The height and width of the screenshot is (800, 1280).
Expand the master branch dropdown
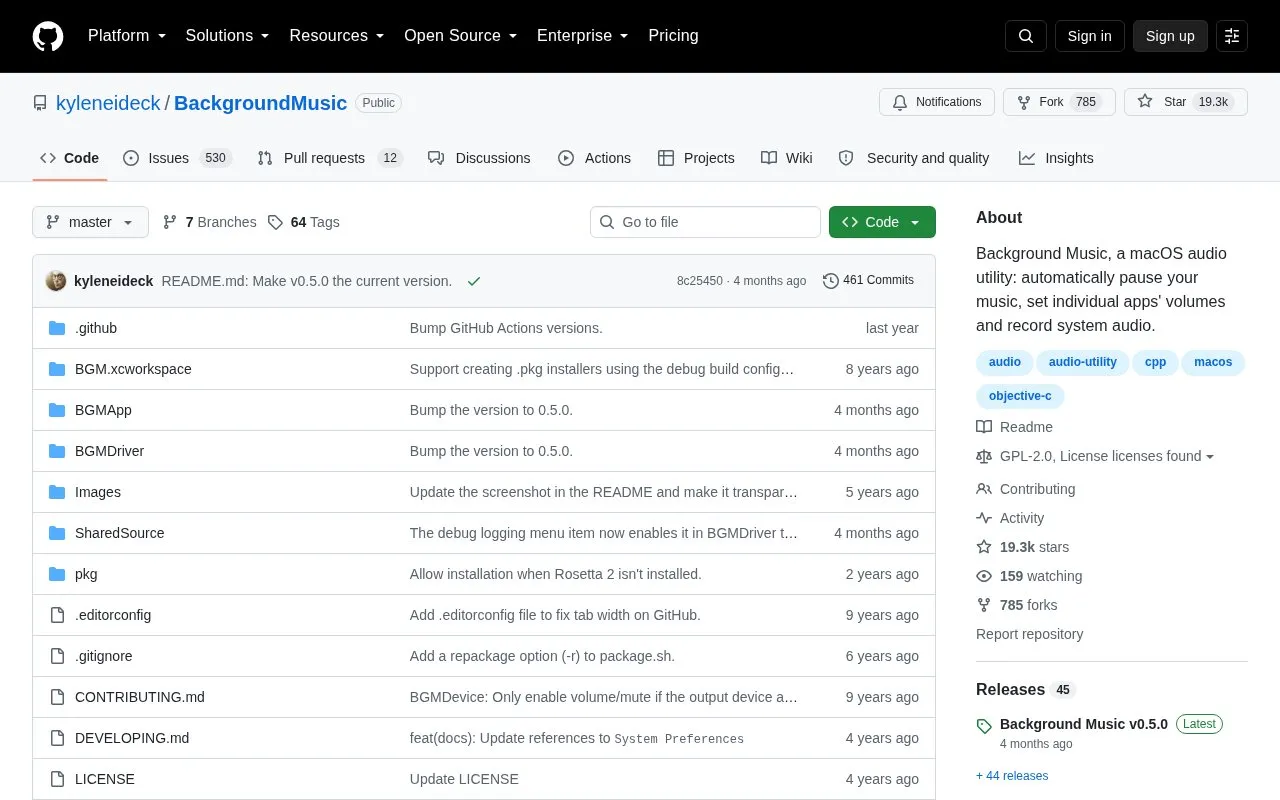(x=90, y=222)
